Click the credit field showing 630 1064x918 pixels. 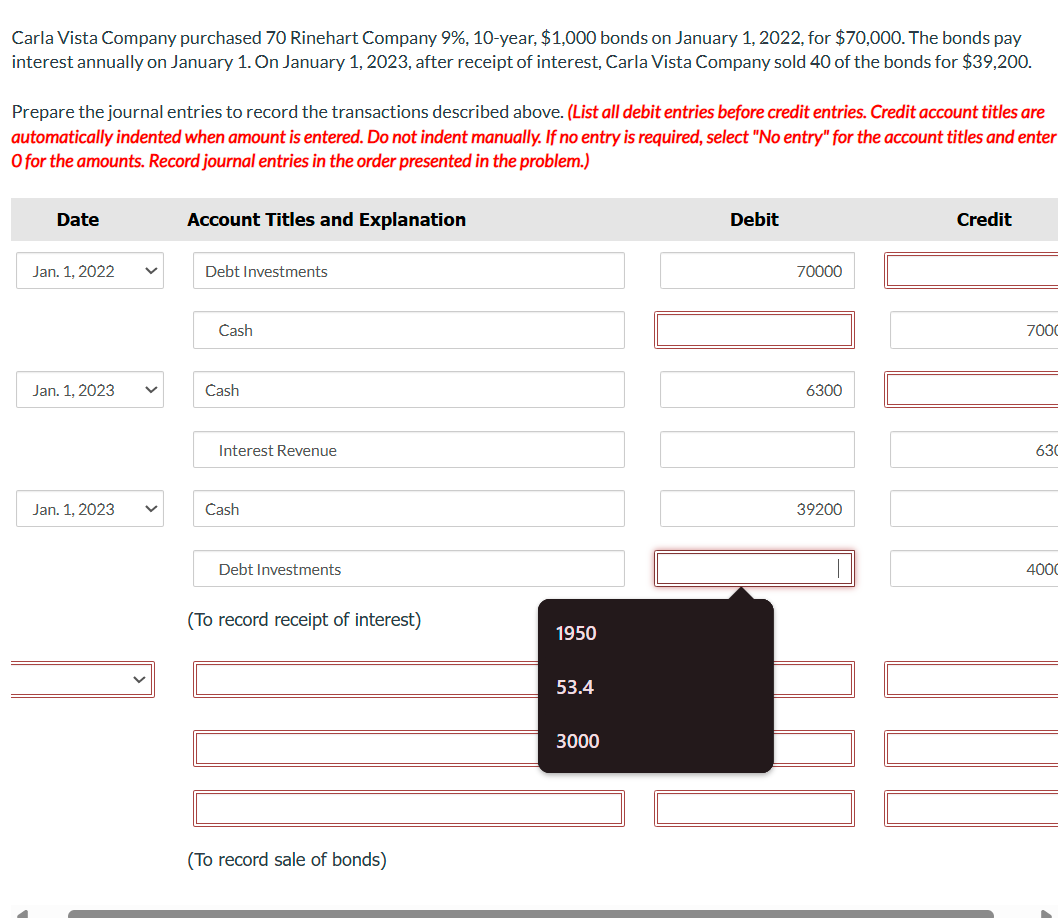[x=974, y=449]
